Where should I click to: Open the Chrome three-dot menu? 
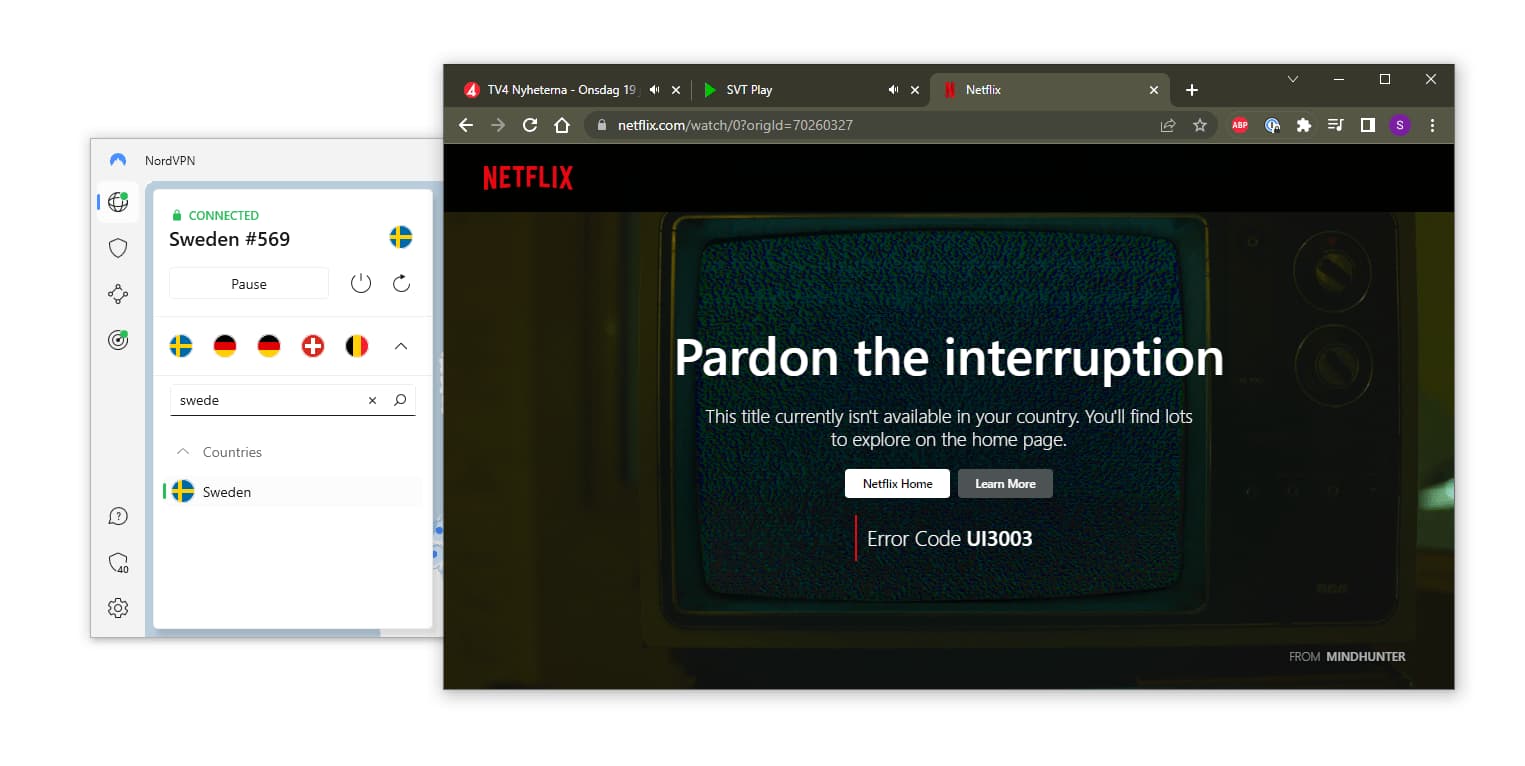1432,125
